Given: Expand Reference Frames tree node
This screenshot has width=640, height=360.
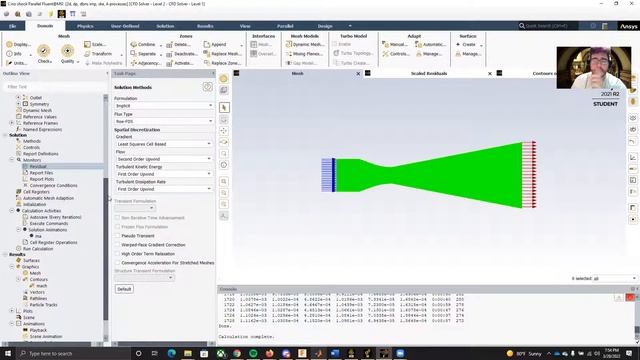Looking at the screenshot, I should pyautogui.click(x=12, y=123).
